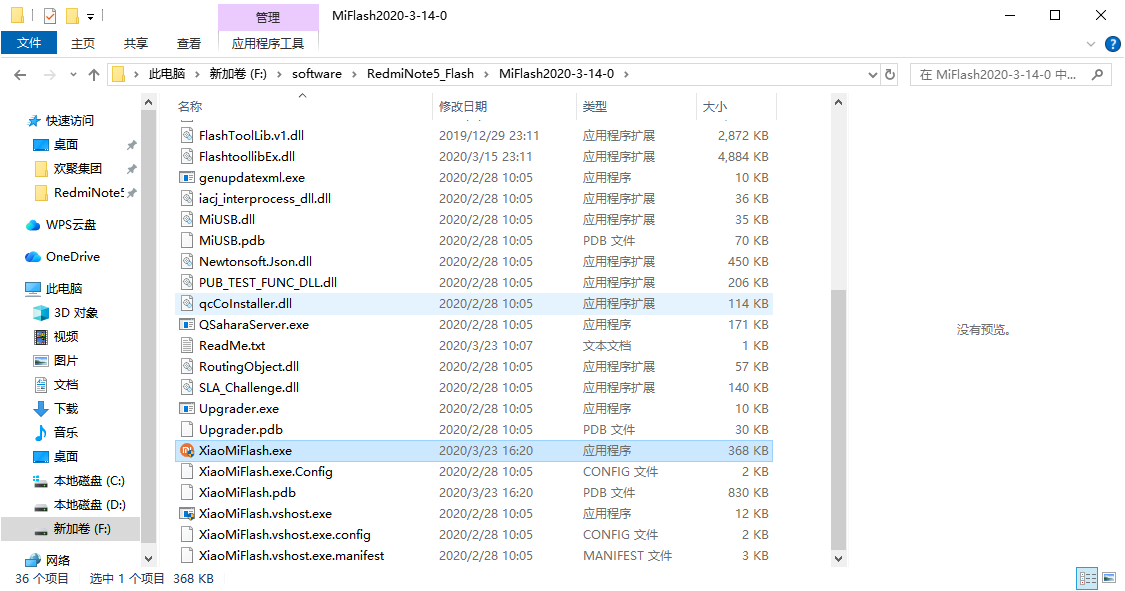Click the refresh address bar icon
Image resolution: width=1125 pixels, height=591 pixels.
[891, 75]
